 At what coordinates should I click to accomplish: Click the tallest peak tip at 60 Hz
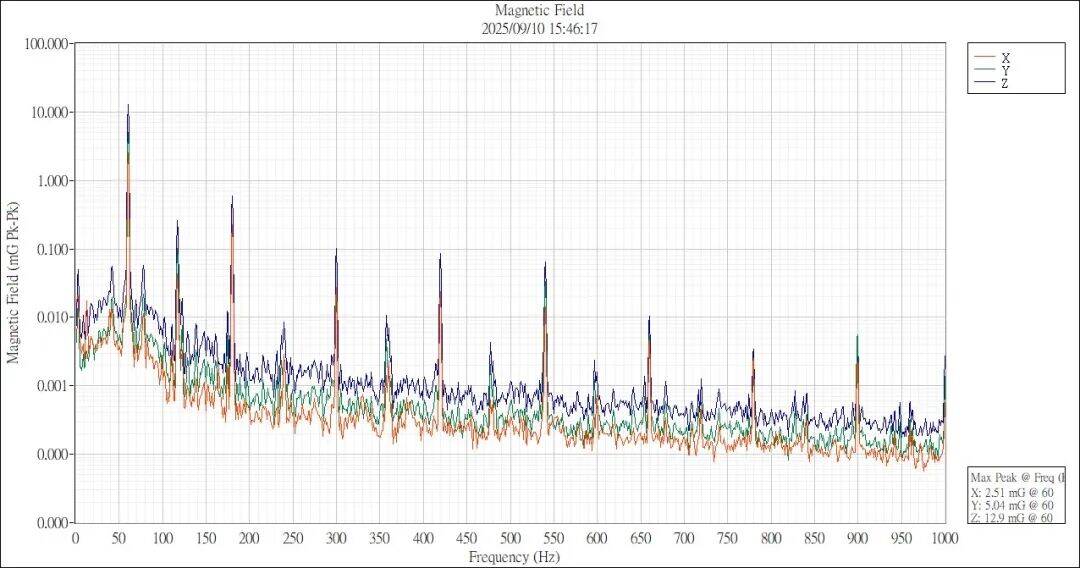[128, 105]
